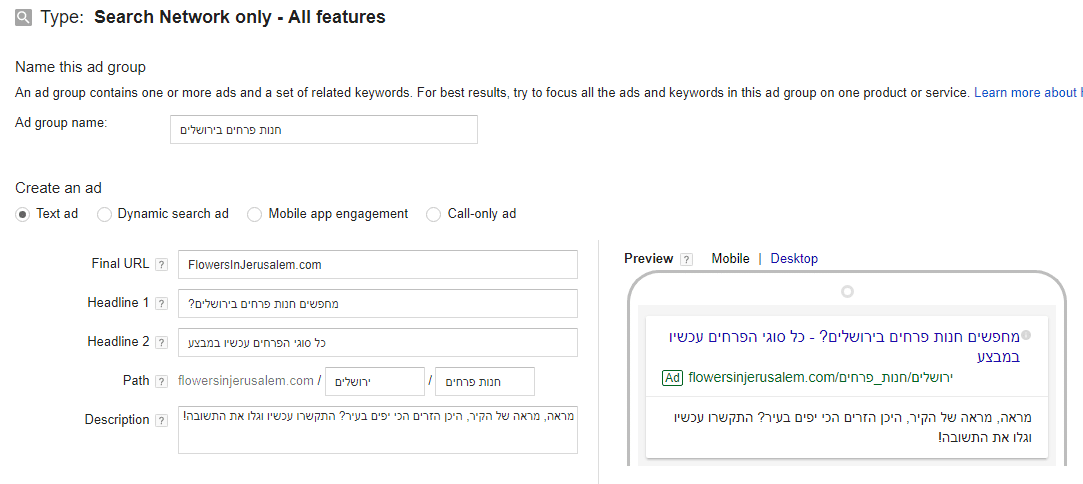Click the green Ad badge in preview
Viewport: 1083px width, 484px height.
tap(672, 378)
